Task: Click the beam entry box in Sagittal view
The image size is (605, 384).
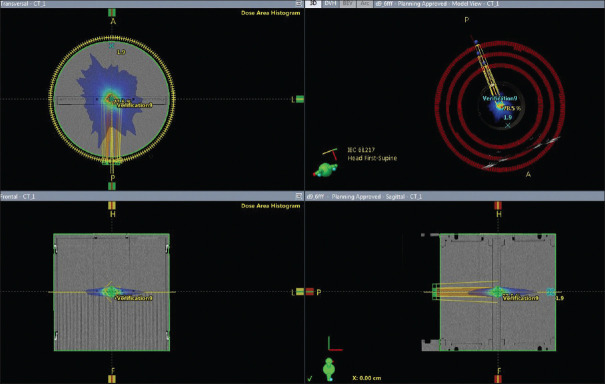Action: (435, 291)
